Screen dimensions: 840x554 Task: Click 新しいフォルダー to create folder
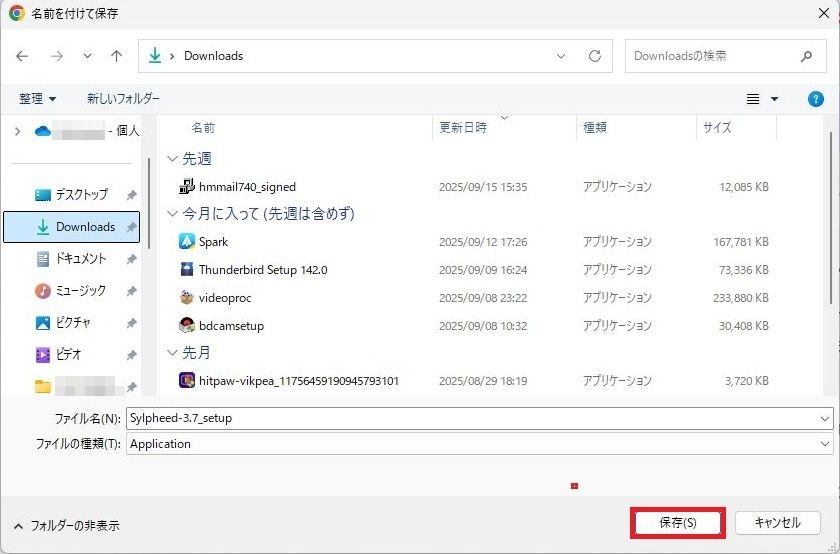[x=123, y=99]
